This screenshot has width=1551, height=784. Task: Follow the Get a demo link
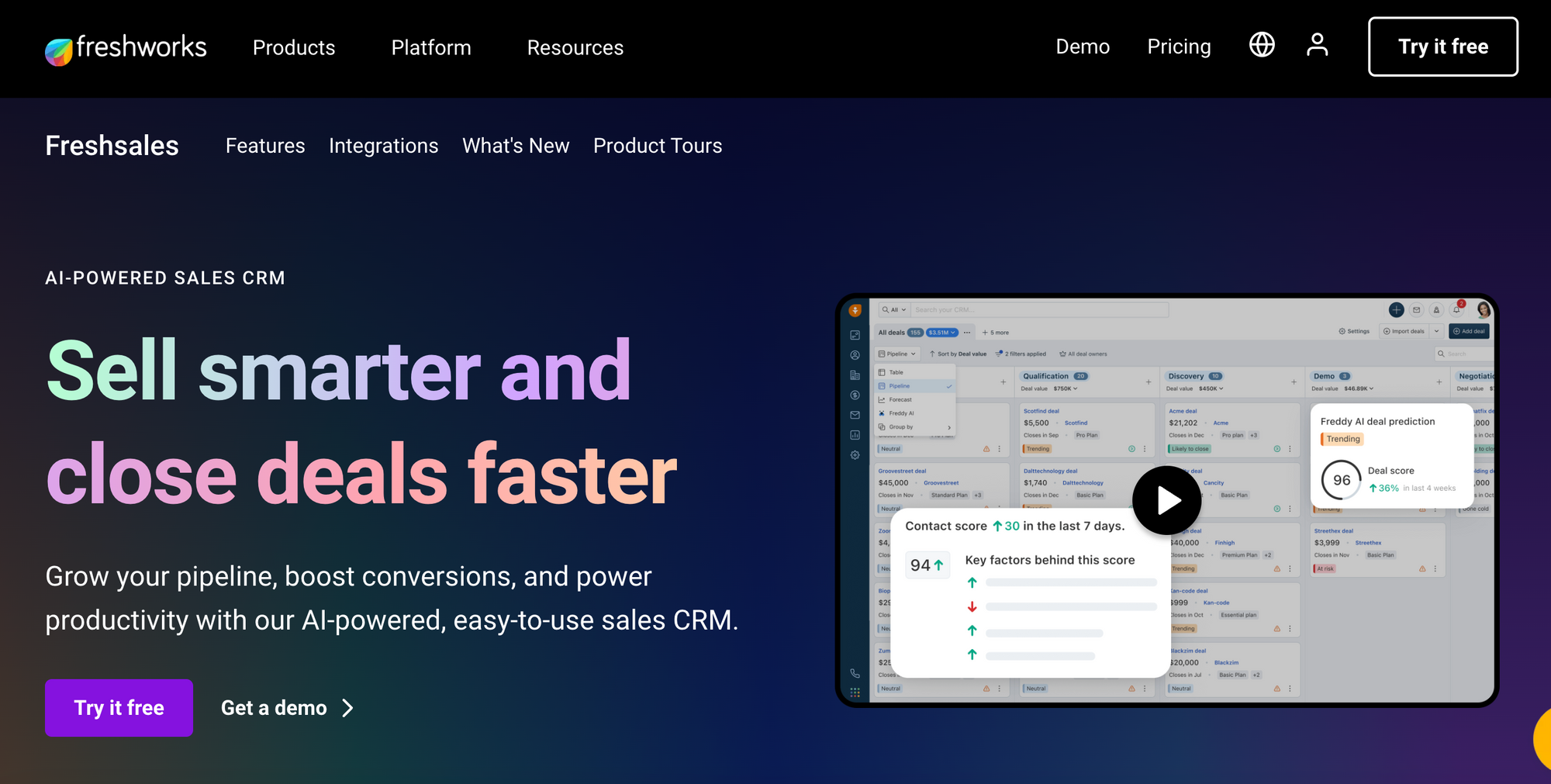(x=287, y=708)
